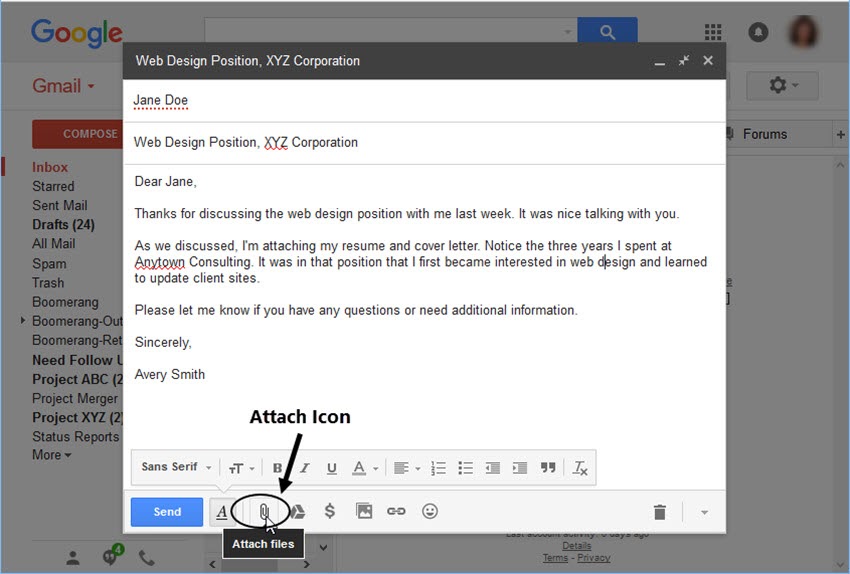Click the phone calls icon
The width and height of the screenshot is (850, 574).
(146, 557)
